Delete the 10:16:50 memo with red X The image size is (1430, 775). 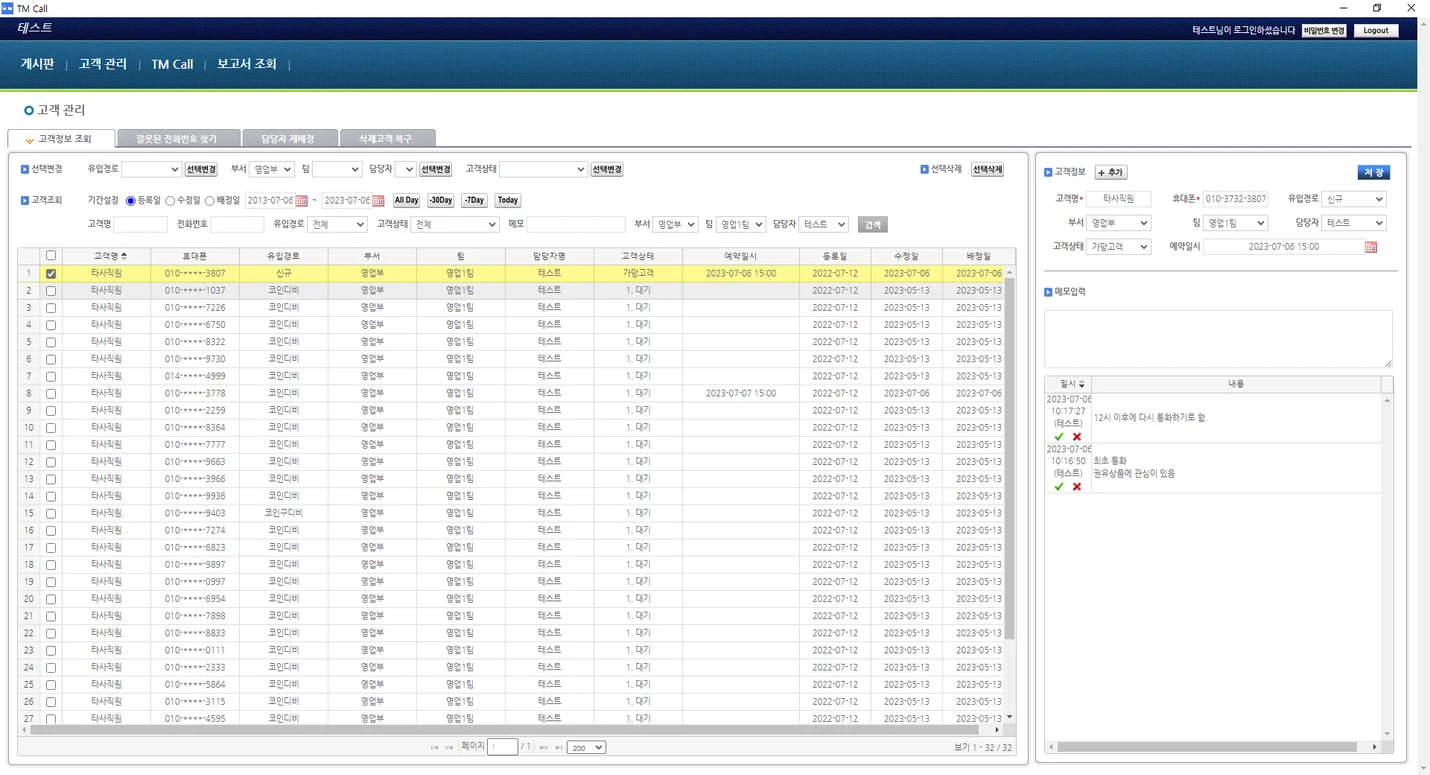1077,487
